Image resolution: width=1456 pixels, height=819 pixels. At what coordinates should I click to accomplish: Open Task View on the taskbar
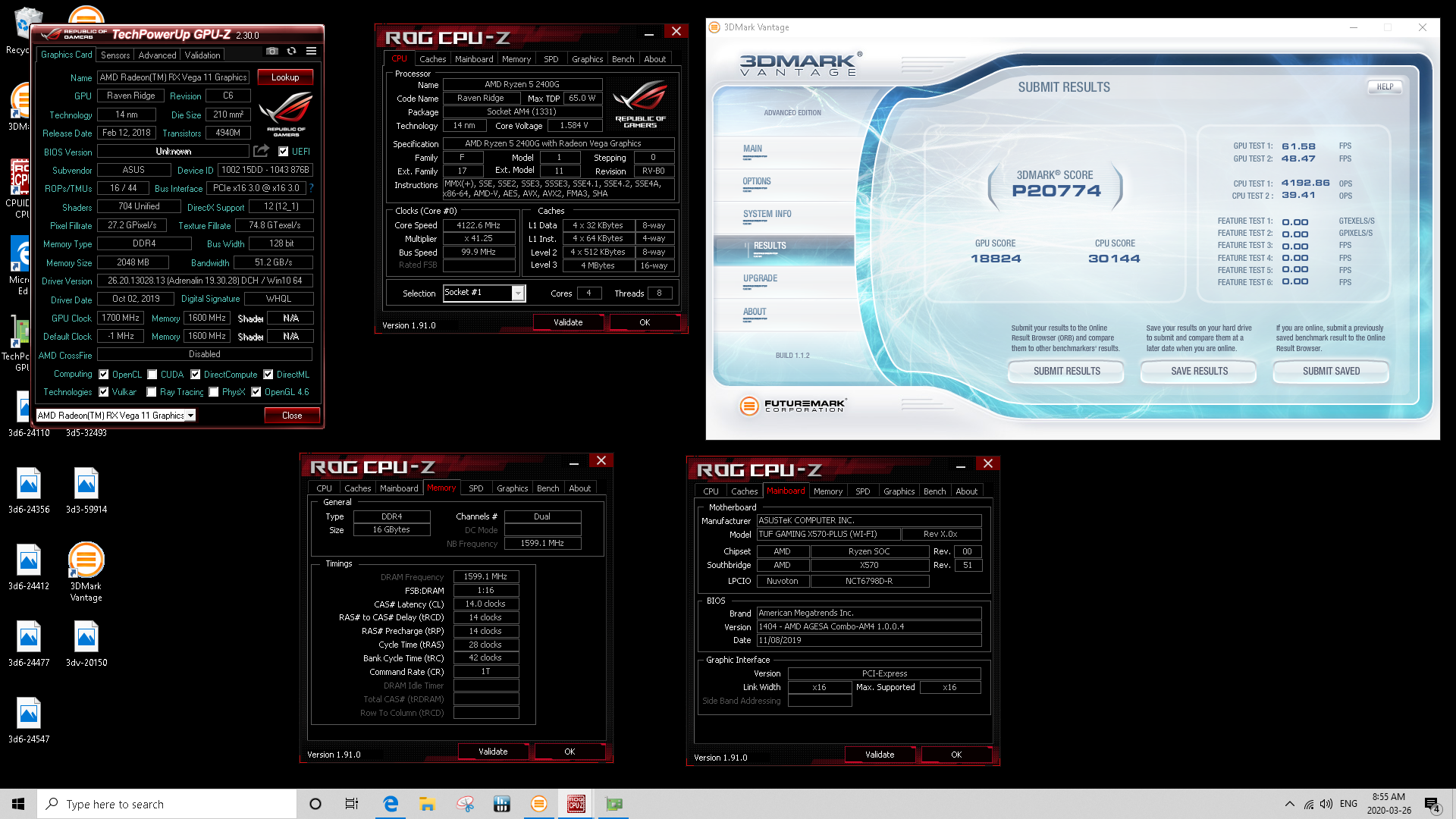coord(352,804)
